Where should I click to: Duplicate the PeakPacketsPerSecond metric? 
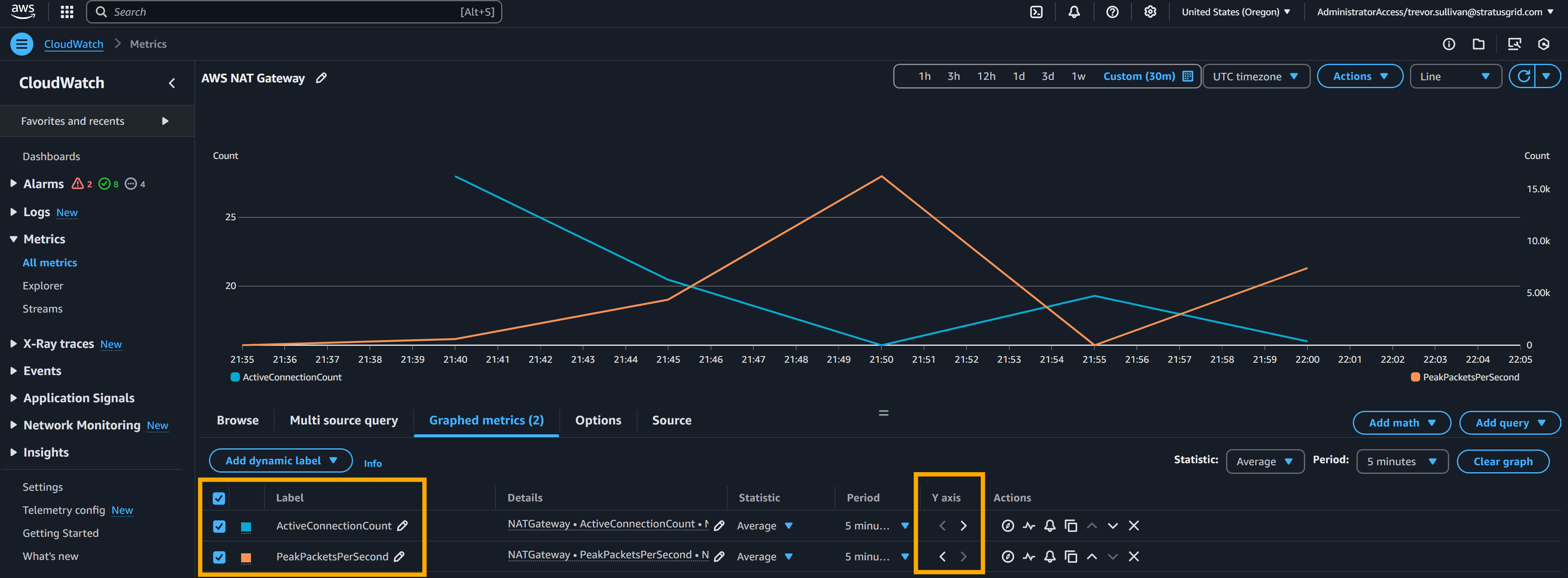[x=1071, y=556]
